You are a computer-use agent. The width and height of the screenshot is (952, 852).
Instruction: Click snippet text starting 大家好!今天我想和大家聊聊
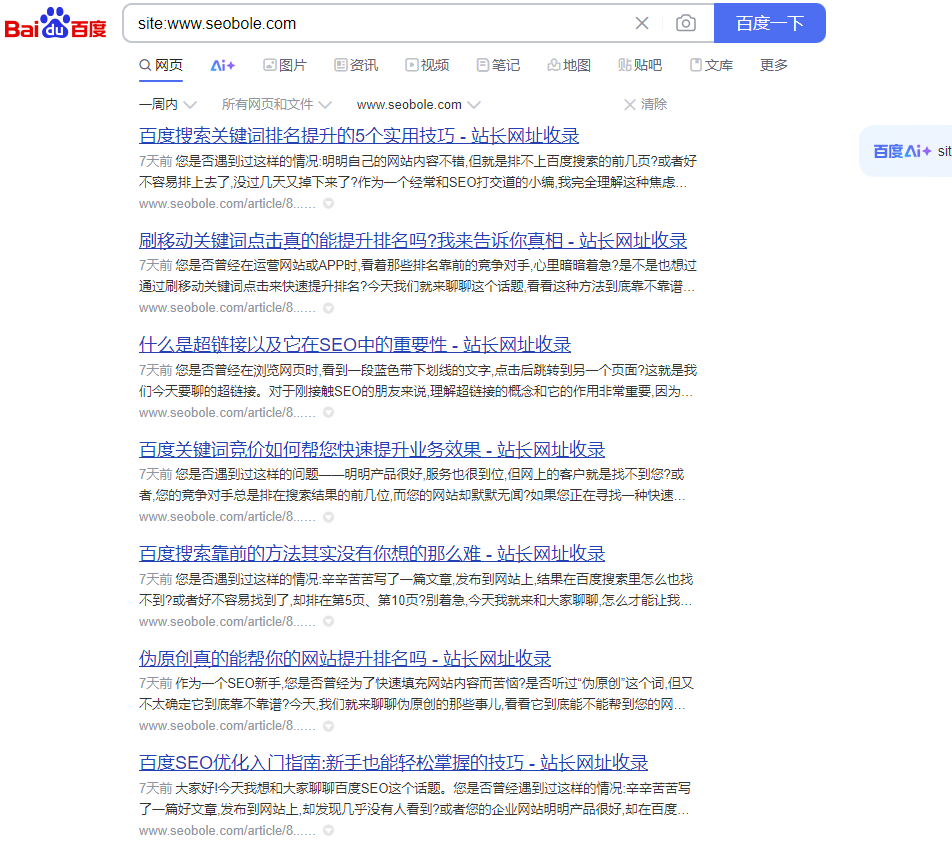click(415, 799)
